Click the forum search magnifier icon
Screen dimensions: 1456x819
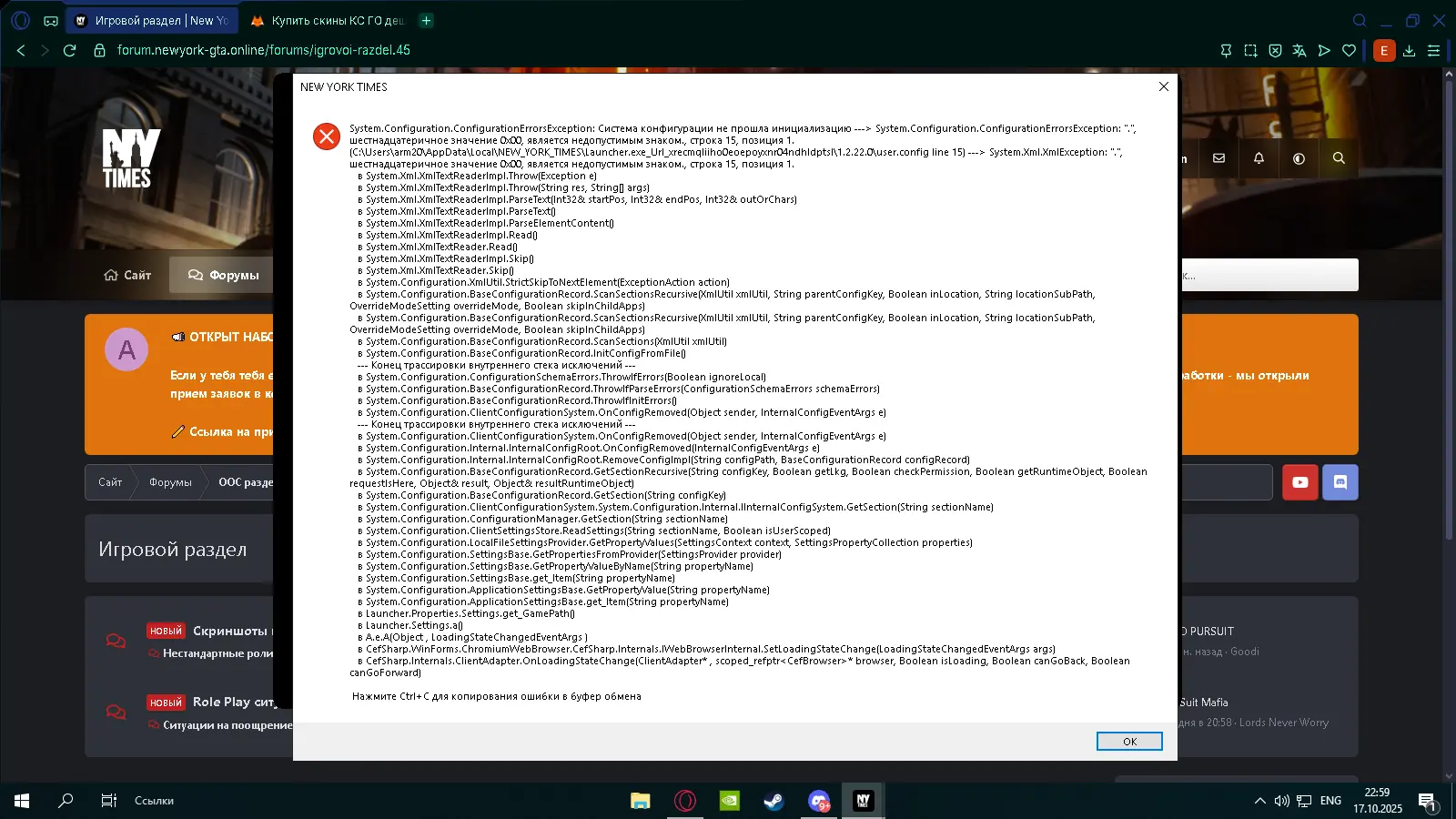1339,158
